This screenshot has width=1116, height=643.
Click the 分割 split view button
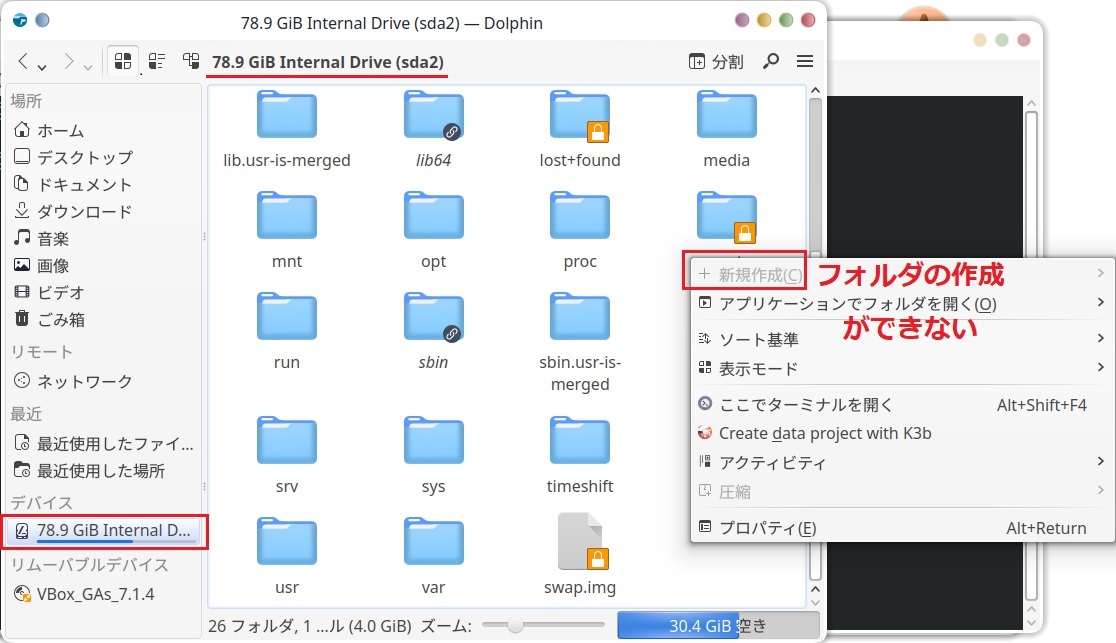716,62
